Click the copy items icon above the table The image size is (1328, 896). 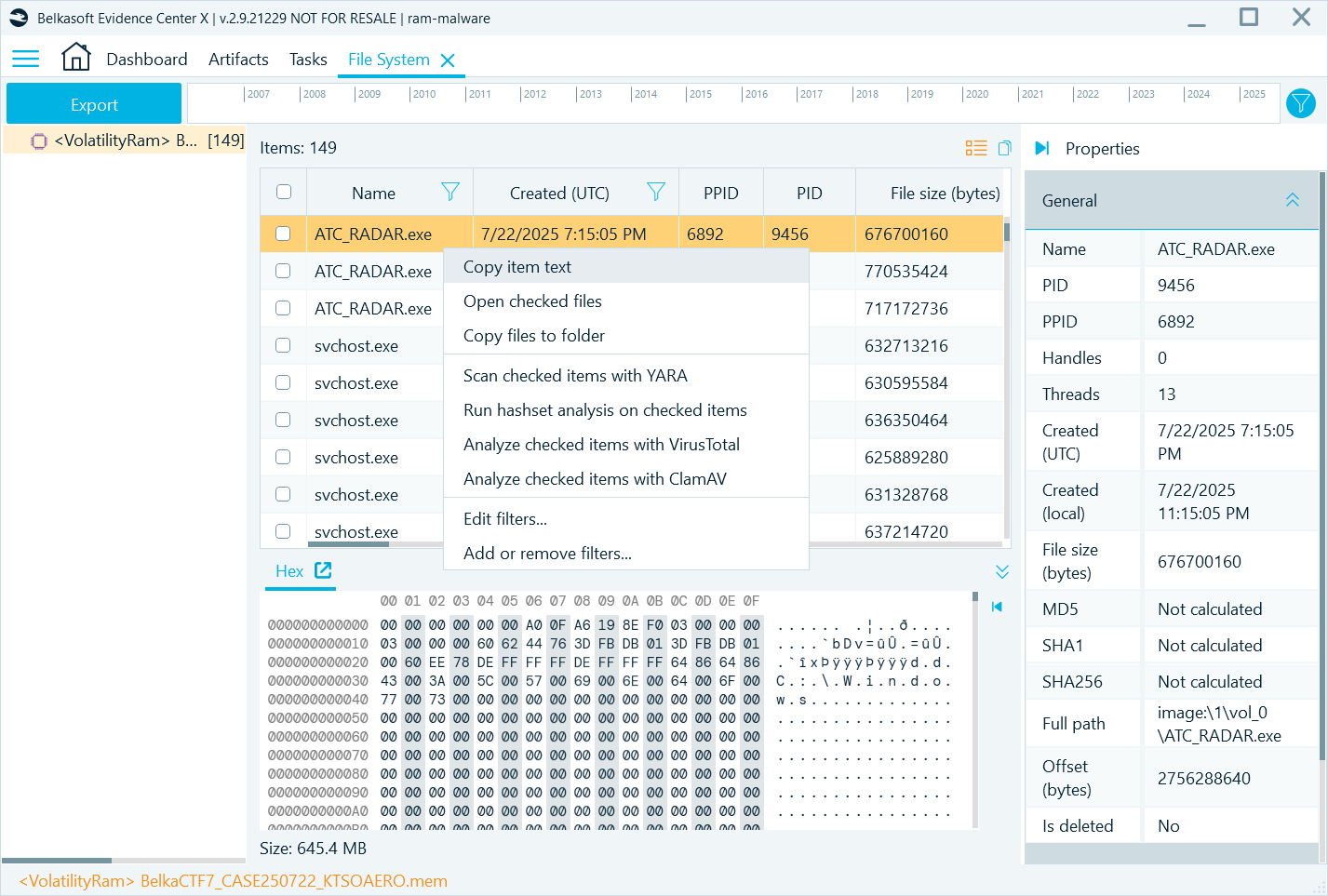[x=1004, y=147]
